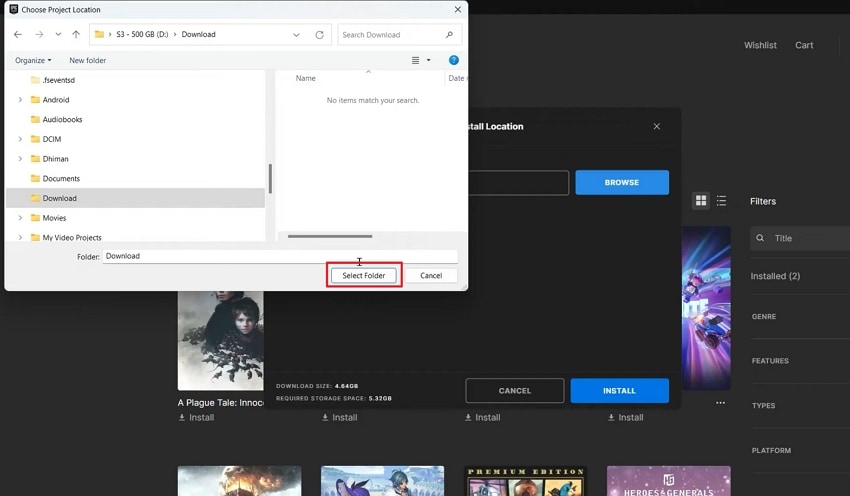Open A Plague Tale game thumbnail
The height and width of the screenshot is (496, 850).
pyautogui.click(x=221, y=340)
